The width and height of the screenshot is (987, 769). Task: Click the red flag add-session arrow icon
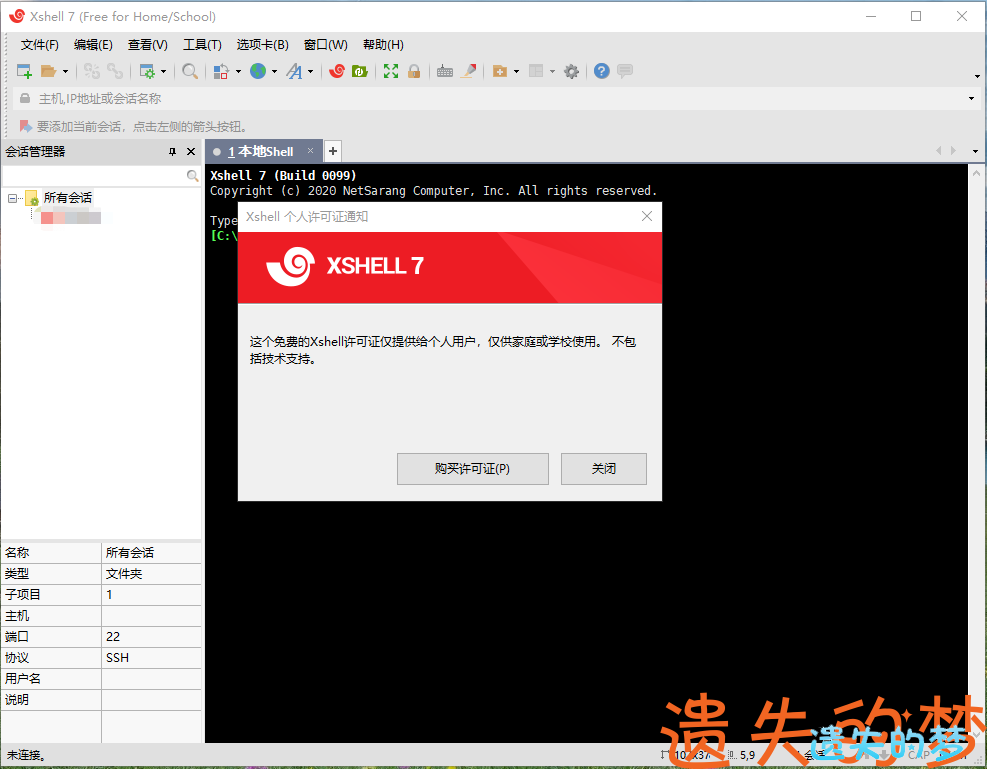click(25, 126)
